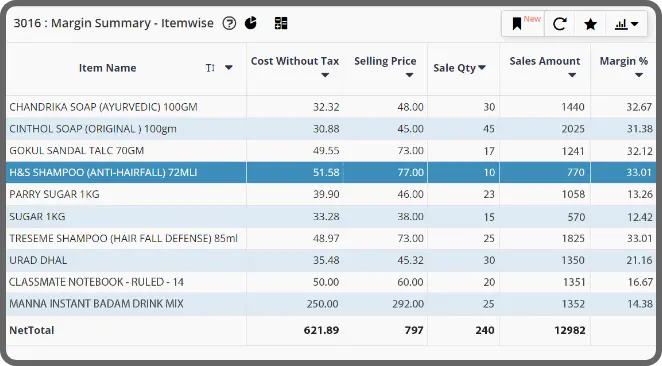
Task: Select the PARRY SUGAR 1KG row
Action: pos(331,194)
